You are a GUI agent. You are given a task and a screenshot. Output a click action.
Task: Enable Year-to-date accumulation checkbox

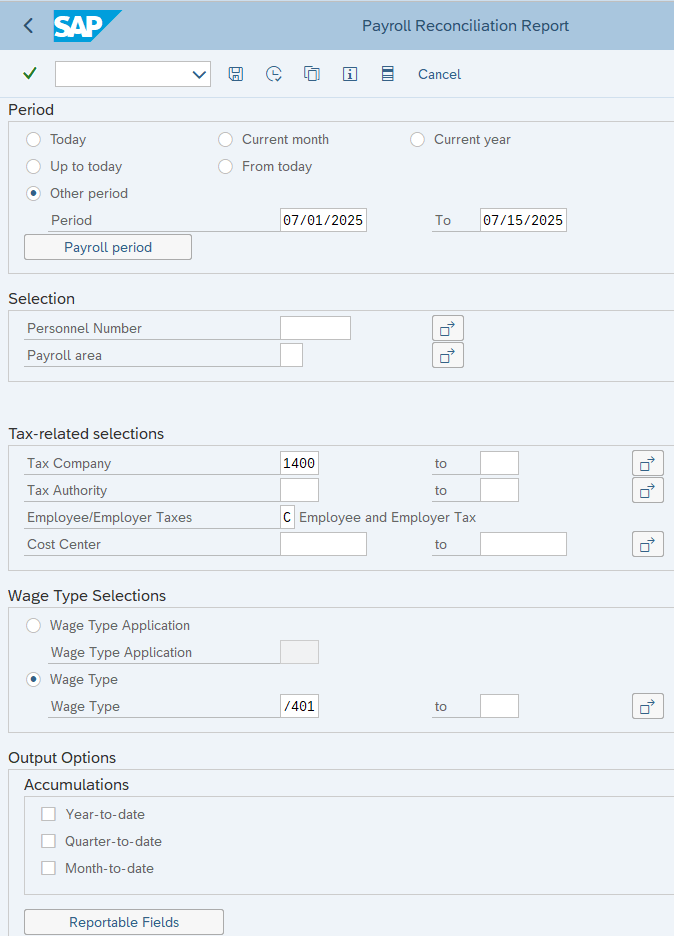pos(48,814)
